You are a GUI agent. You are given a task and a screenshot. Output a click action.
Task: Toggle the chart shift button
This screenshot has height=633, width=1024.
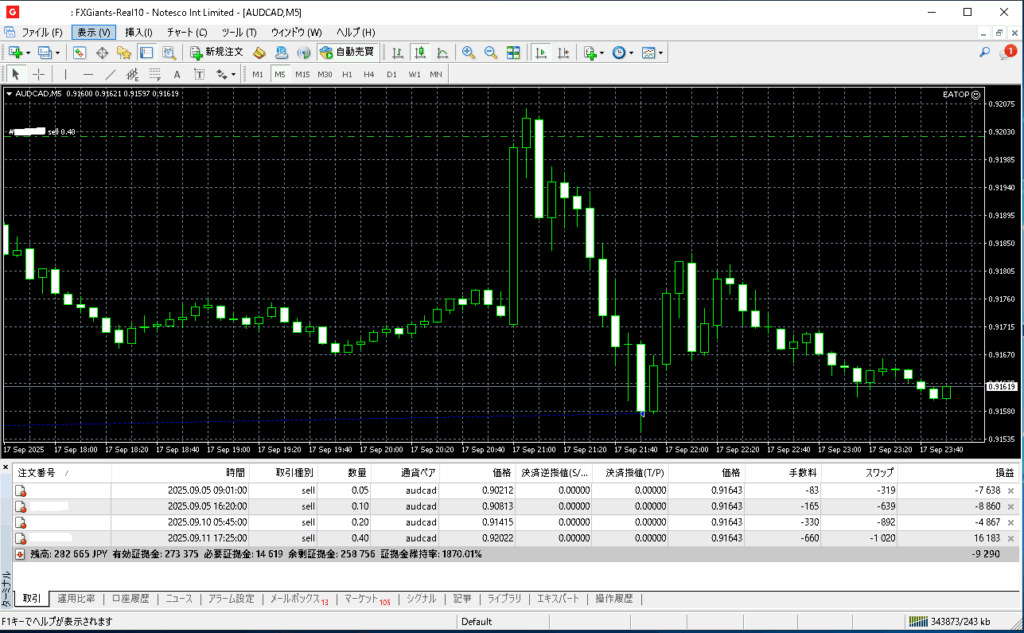pyautogui.click(x=562, y=52)
